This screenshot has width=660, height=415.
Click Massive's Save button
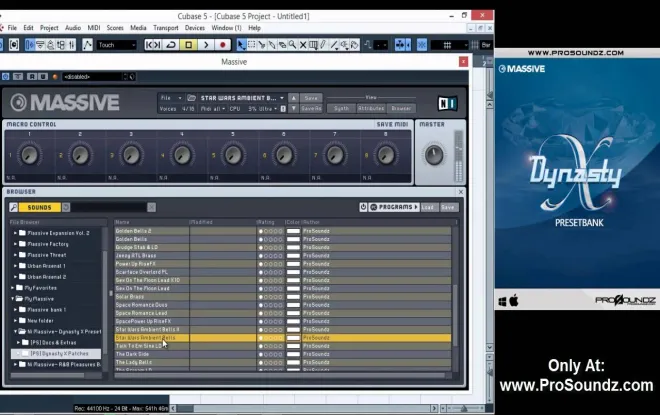[x=311, y=98]
